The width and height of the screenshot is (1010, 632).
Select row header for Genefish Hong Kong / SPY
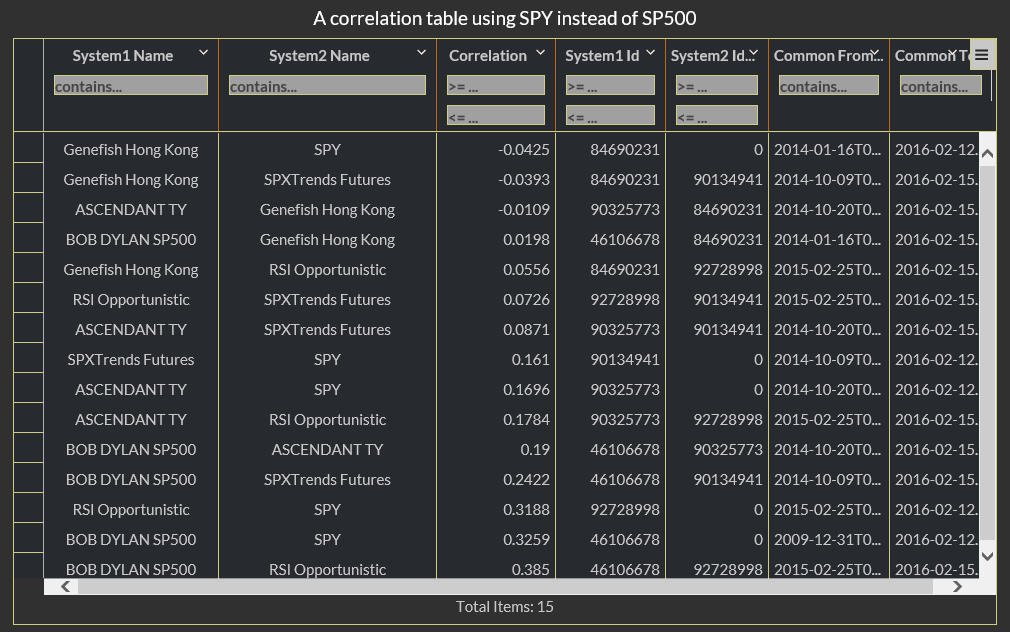(x=28, y=149)
